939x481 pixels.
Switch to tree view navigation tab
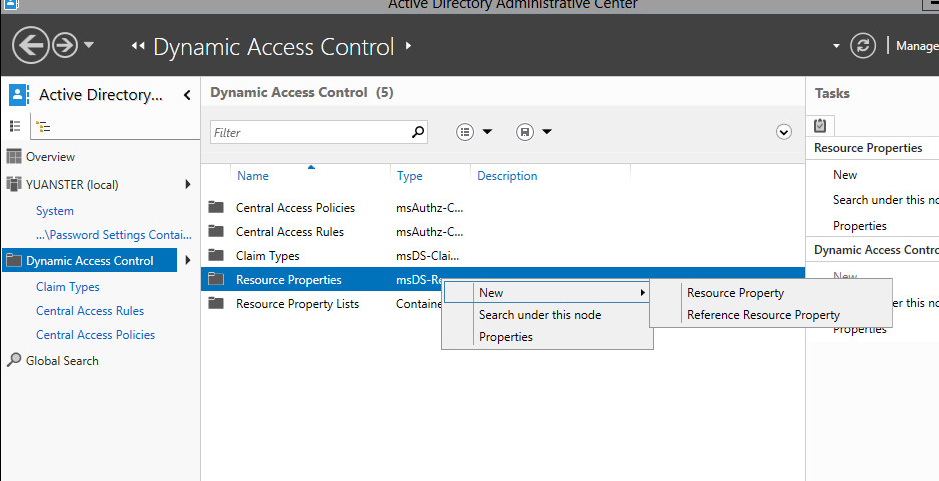tap(43, 126)
